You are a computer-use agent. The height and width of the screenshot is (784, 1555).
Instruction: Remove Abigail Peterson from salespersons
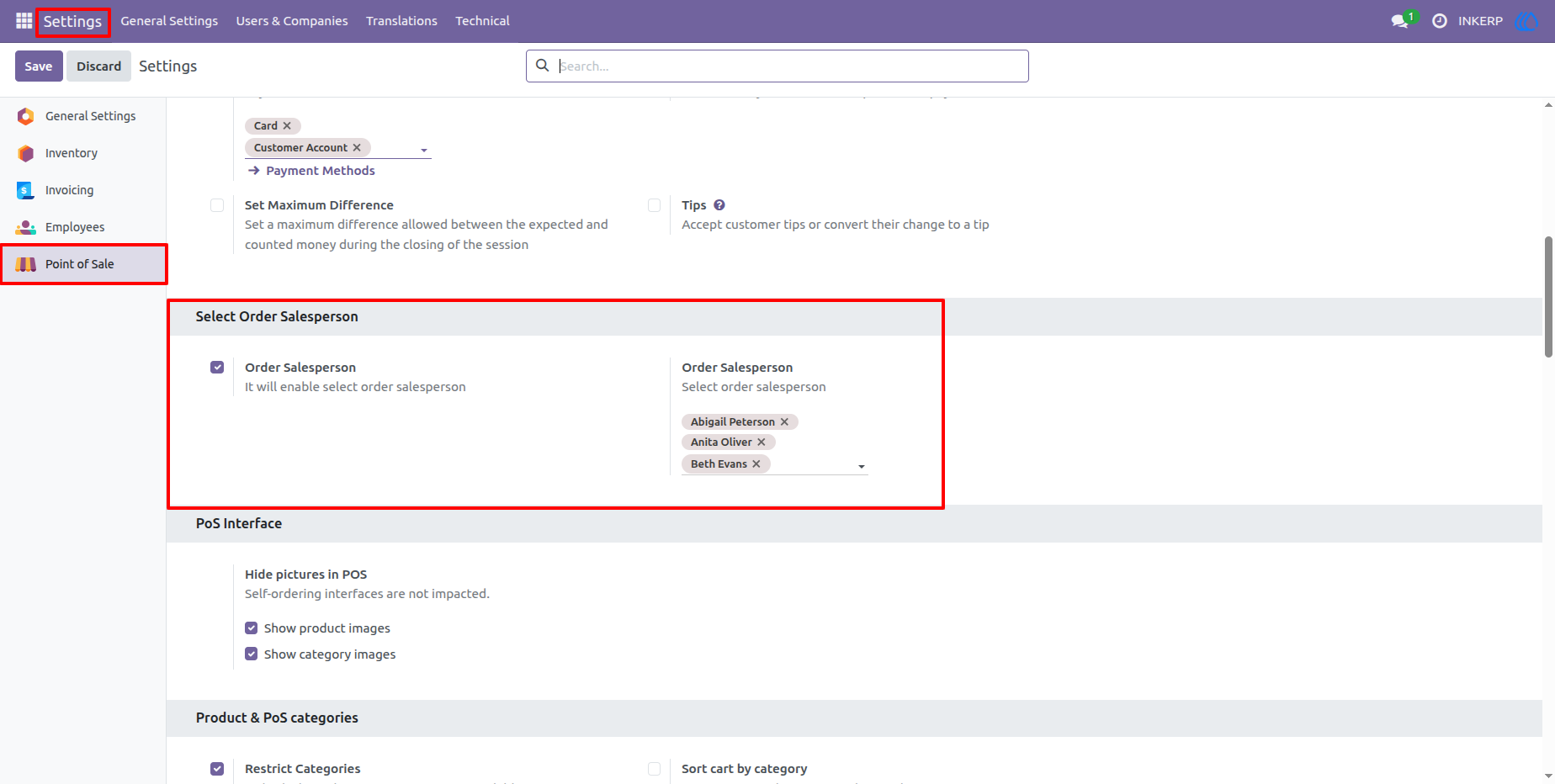(x=784, y=421)
